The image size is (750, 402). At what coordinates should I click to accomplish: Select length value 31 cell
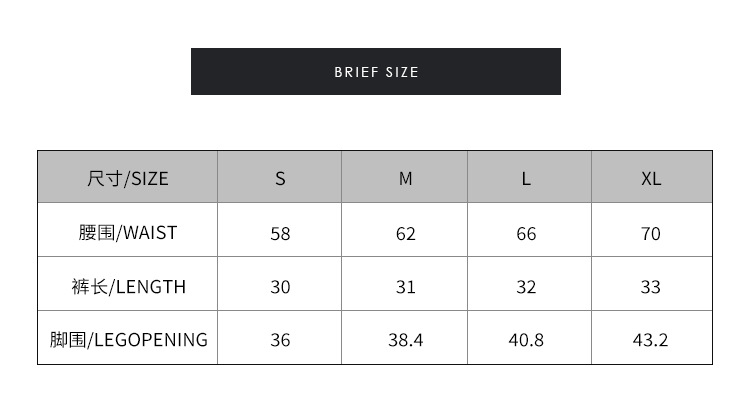tap(405, 287)
